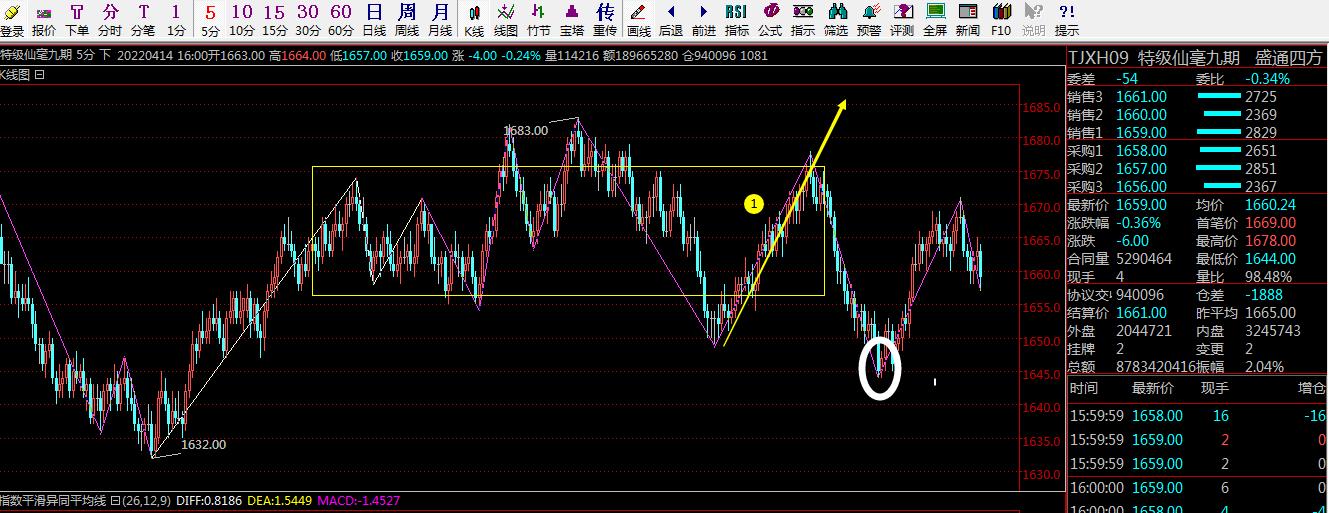The height and width of the screenshot is (513, 1329).
Task: Click the 提示 tips icon
Action: (x=1067, y=19)
